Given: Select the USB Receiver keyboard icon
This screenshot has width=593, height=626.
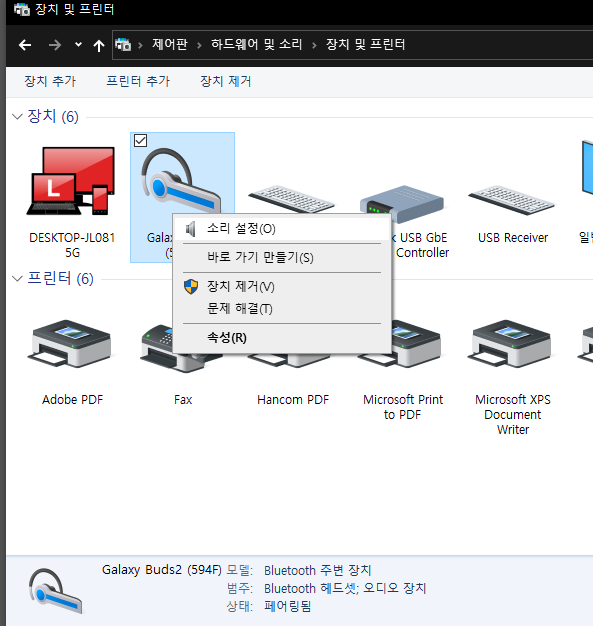Looking at the screenshot, I should [512, 200].
